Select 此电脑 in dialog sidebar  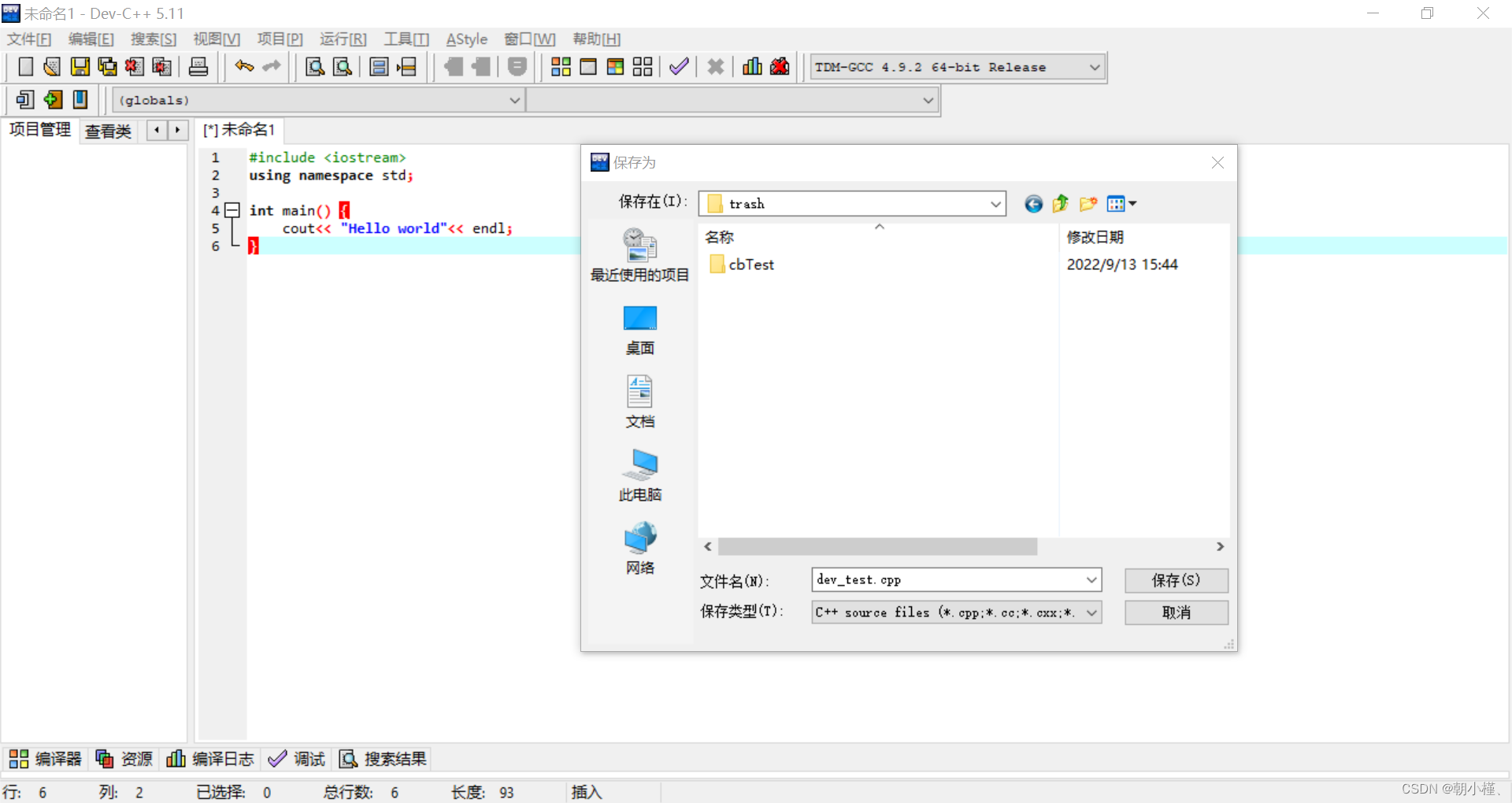(x=640, y=476)
